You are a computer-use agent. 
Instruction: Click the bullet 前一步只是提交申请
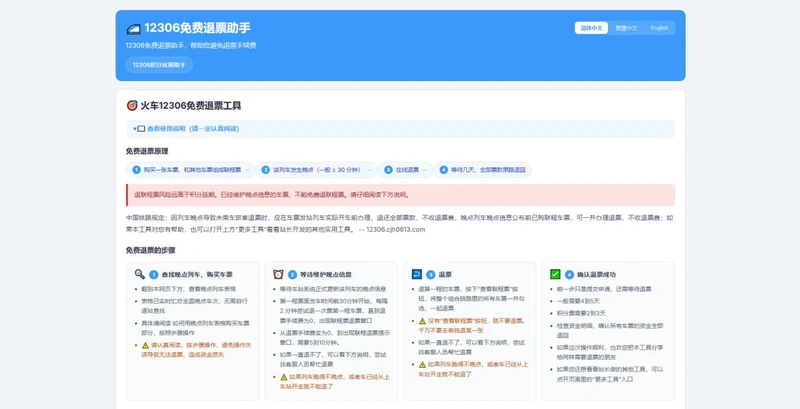[x=604, y=289]
